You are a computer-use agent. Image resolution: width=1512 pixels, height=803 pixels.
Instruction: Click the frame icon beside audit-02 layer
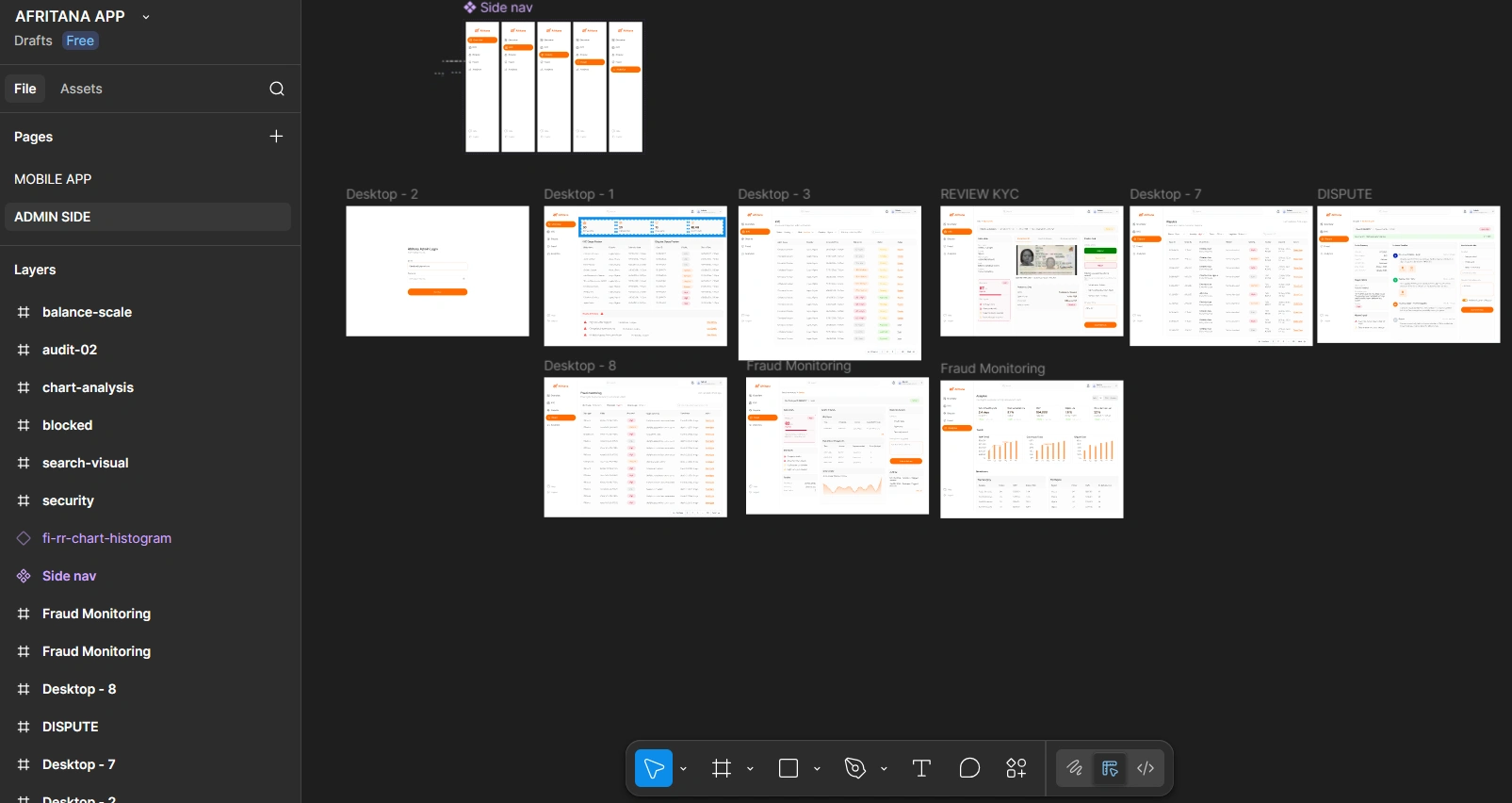pos(24,350)
